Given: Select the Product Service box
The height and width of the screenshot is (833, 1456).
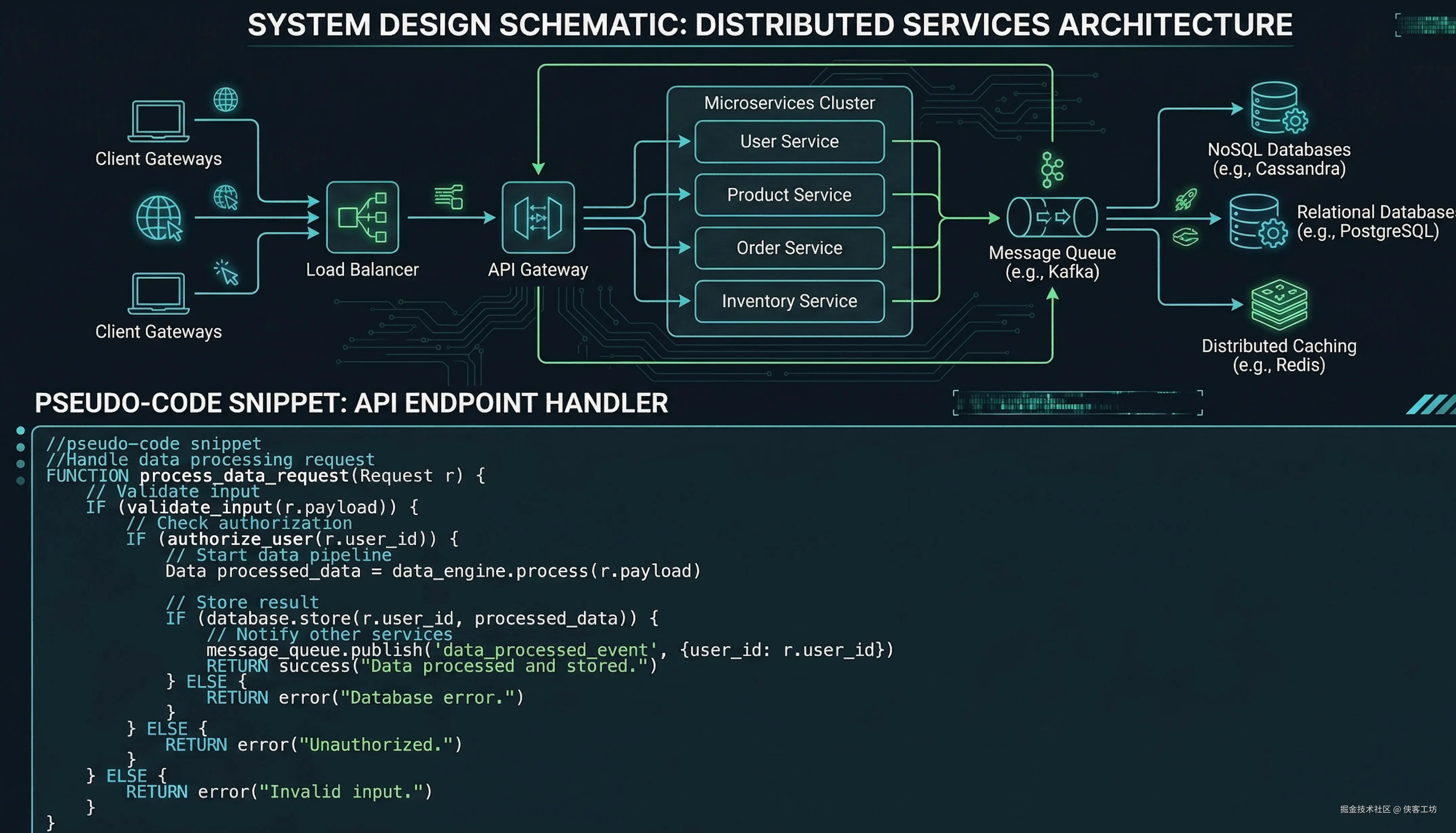Looking at the screenshot, I should pyautogui.click(x=789, y=194).
